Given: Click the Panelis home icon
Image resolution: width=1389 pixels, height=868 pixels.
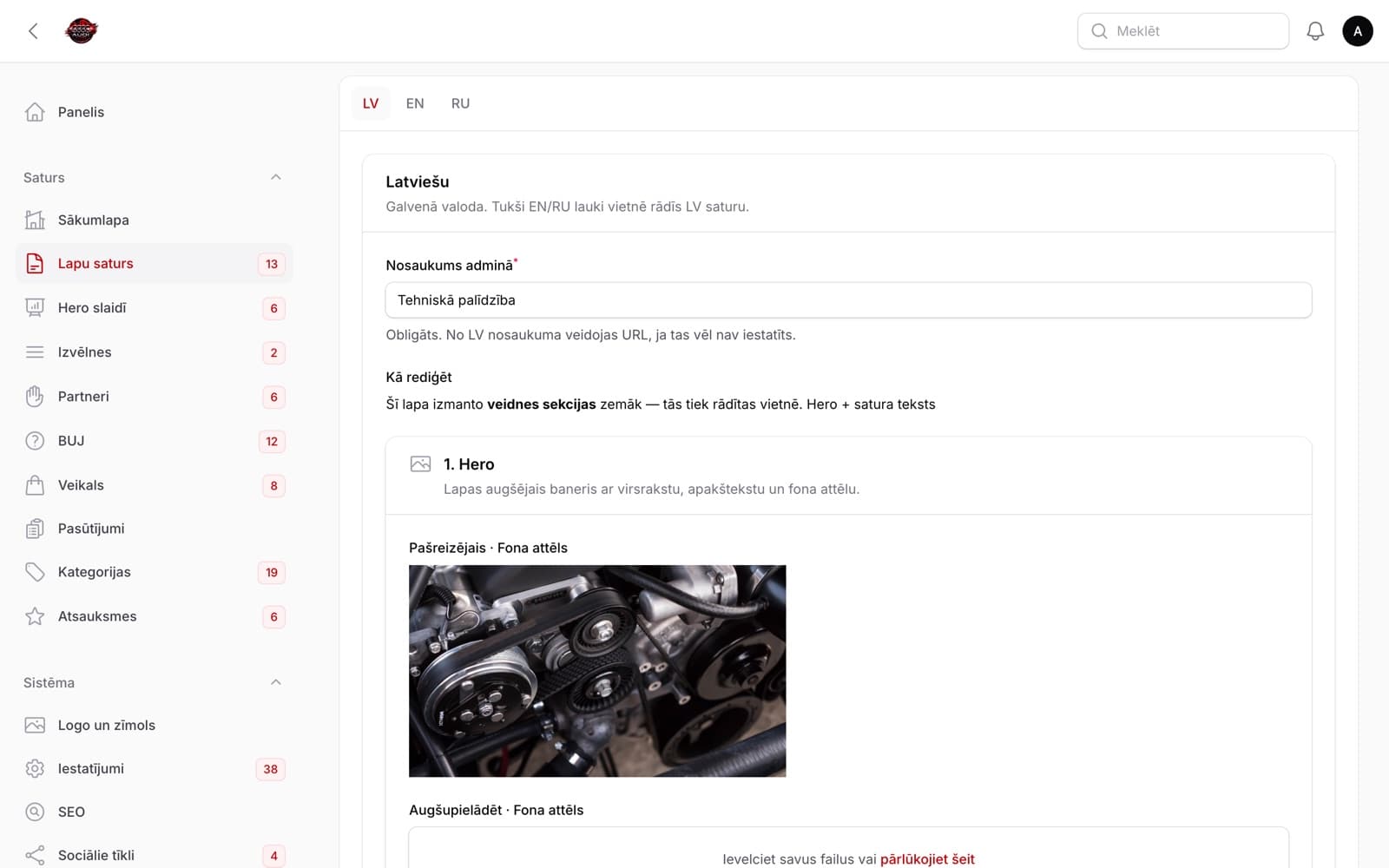Looking at the screenshot, I should coord(35,112).
